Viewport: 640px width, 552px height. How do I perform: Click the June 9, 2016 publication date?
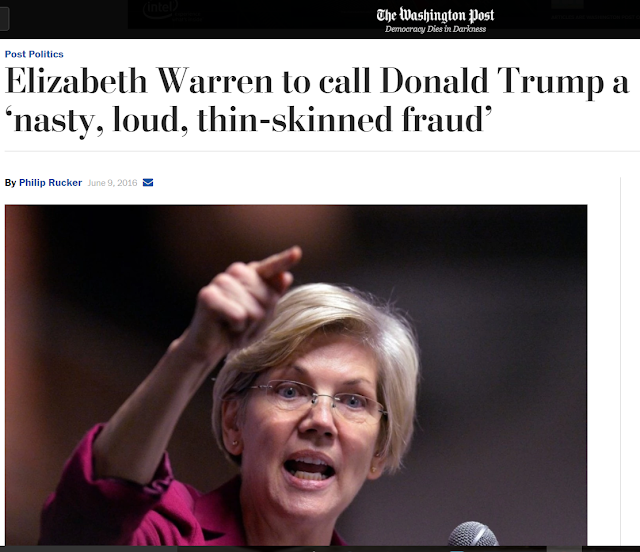click(112, 183)
